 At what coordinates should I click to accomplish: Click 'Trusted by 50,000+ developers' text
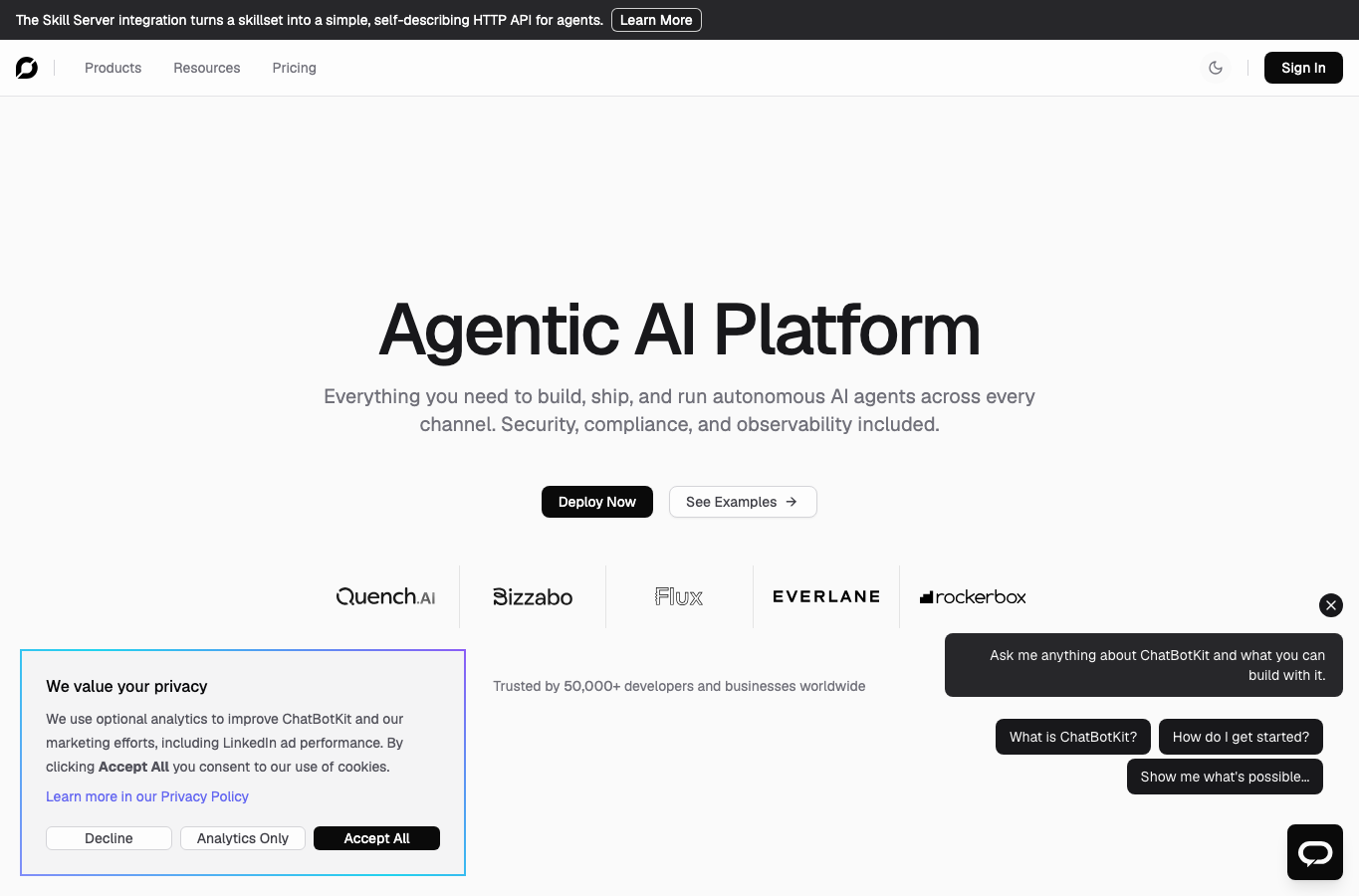coord(679,686)
